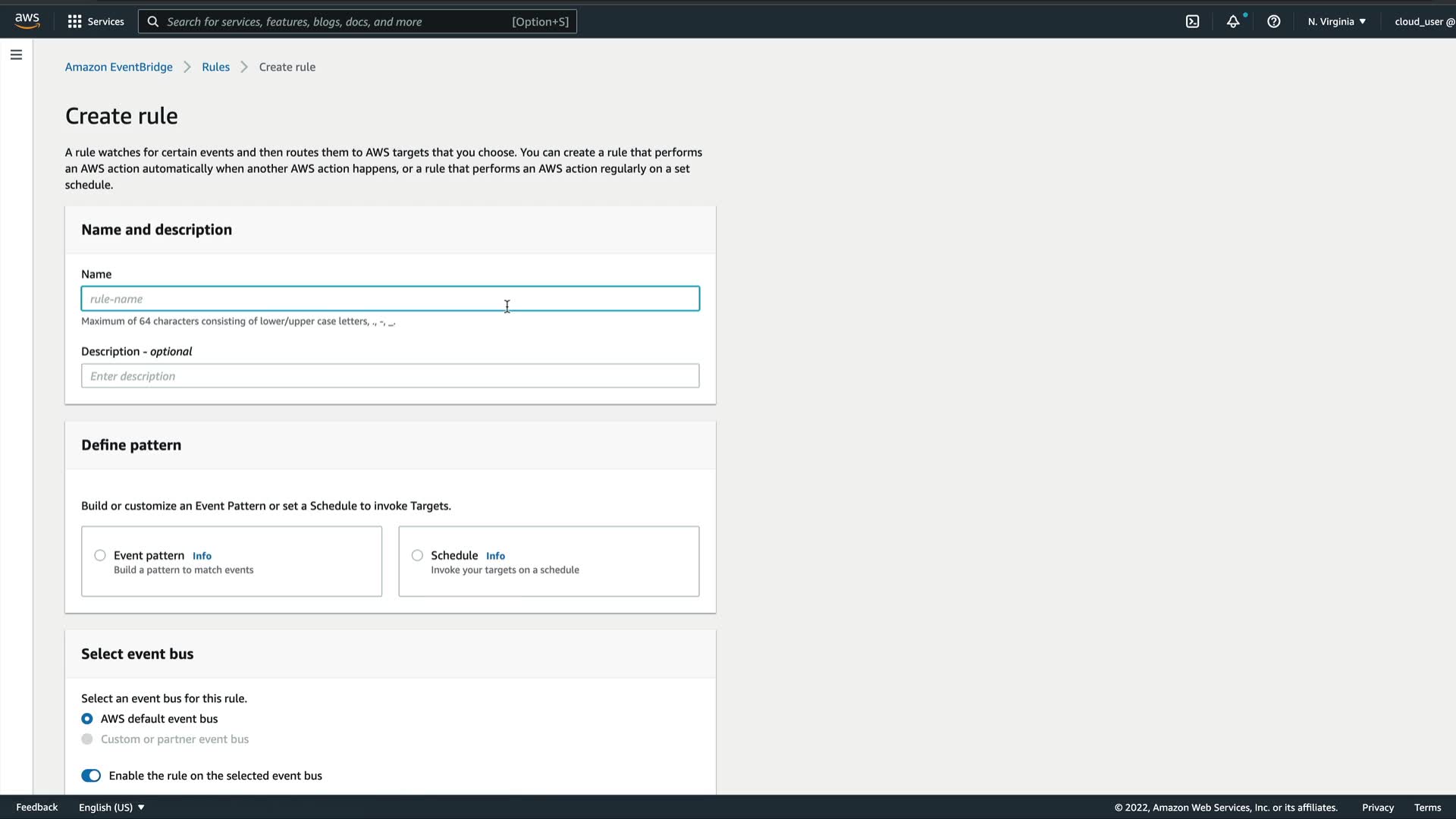1456x819 pixels.
Task: Toggle Enable the rule on event bus
Action: [91, 775]
